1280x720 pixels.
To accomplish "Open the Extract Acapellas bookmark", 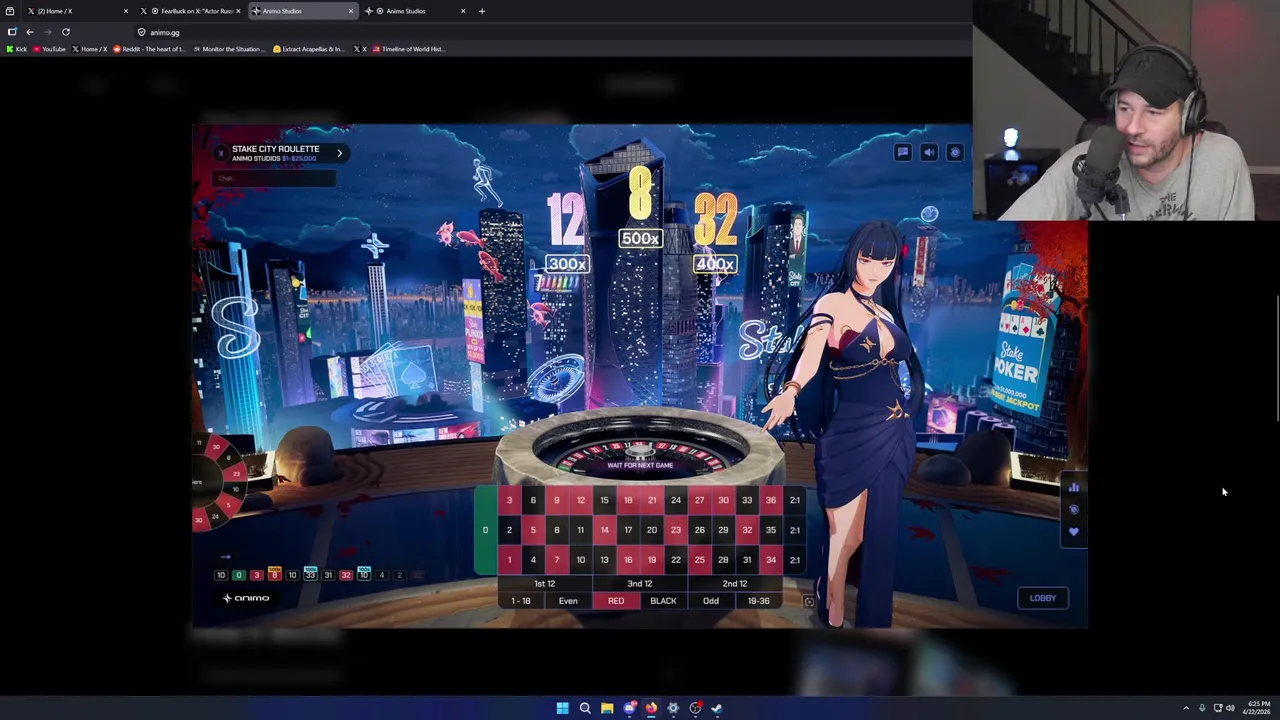I will [x=309, y=49].
